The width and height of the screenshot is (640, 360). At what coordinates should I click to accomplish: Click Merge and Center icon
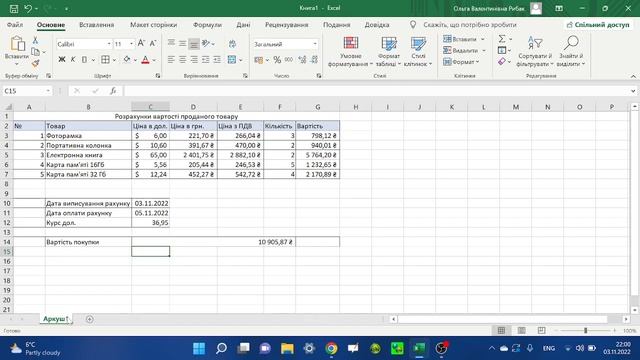coord(232,60)
